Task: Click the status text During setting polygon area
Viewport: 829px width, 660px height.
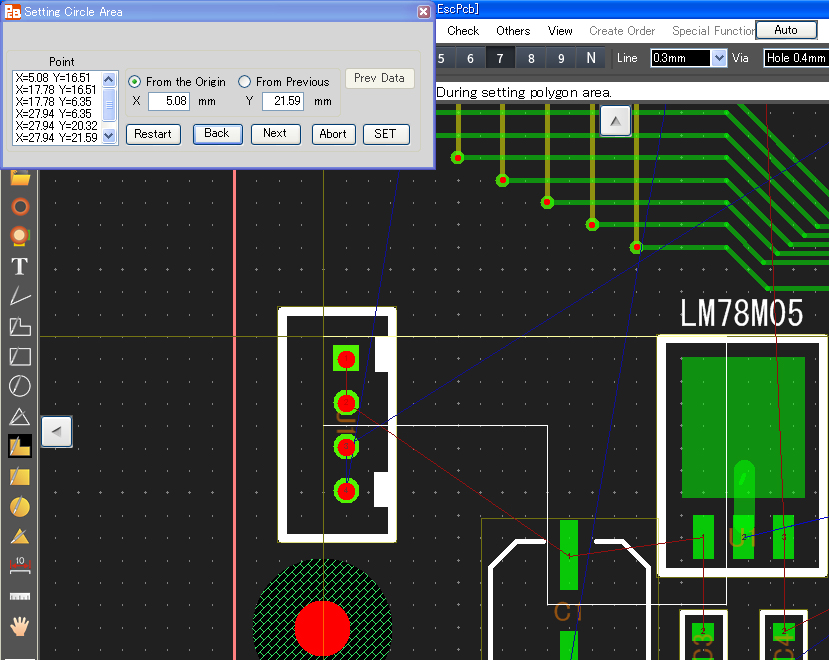Action: point(523,93)
